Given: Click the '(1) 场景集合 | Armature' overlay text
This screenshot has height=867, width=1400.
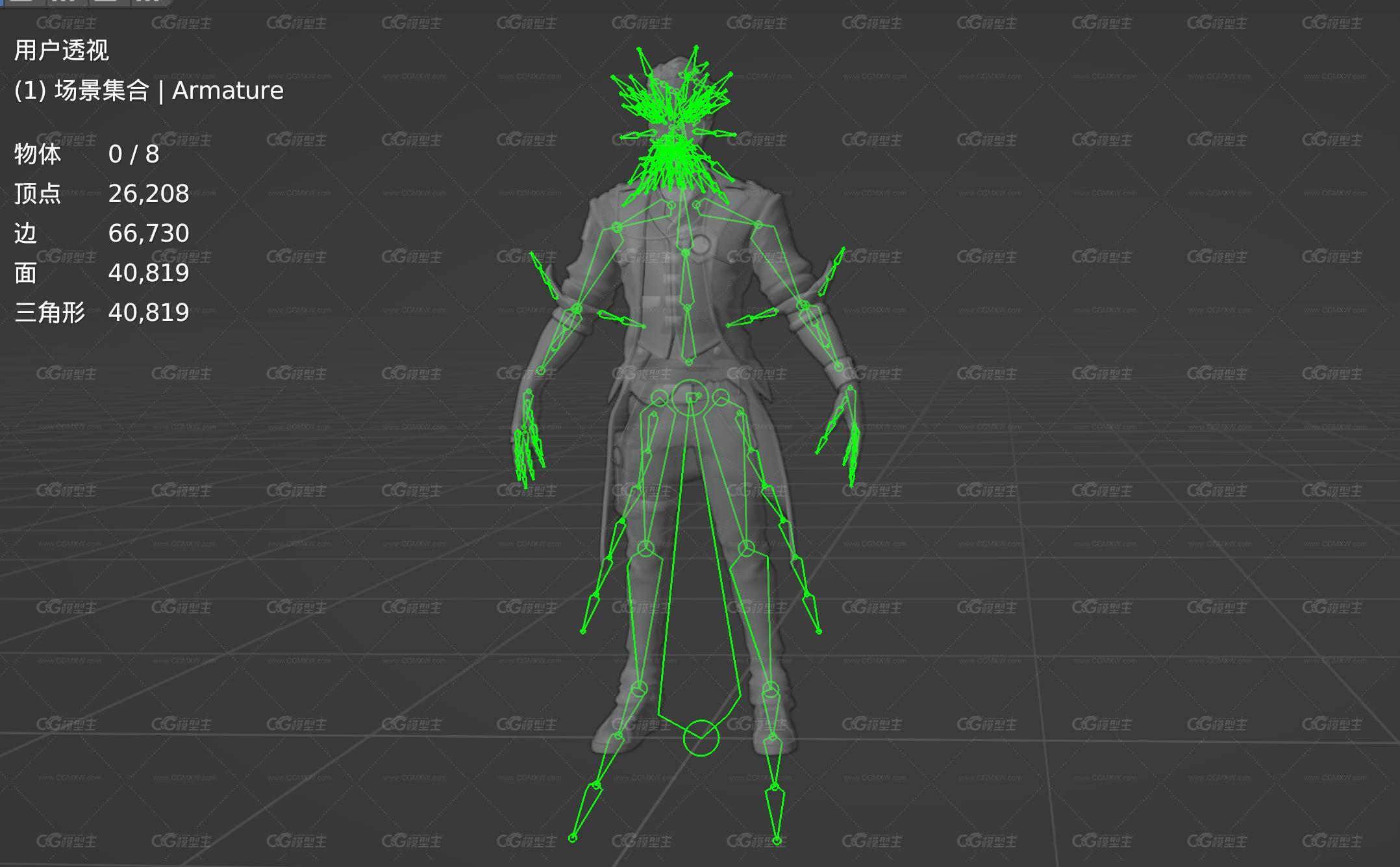Looking at the screenshot, I should click(149, 90).
